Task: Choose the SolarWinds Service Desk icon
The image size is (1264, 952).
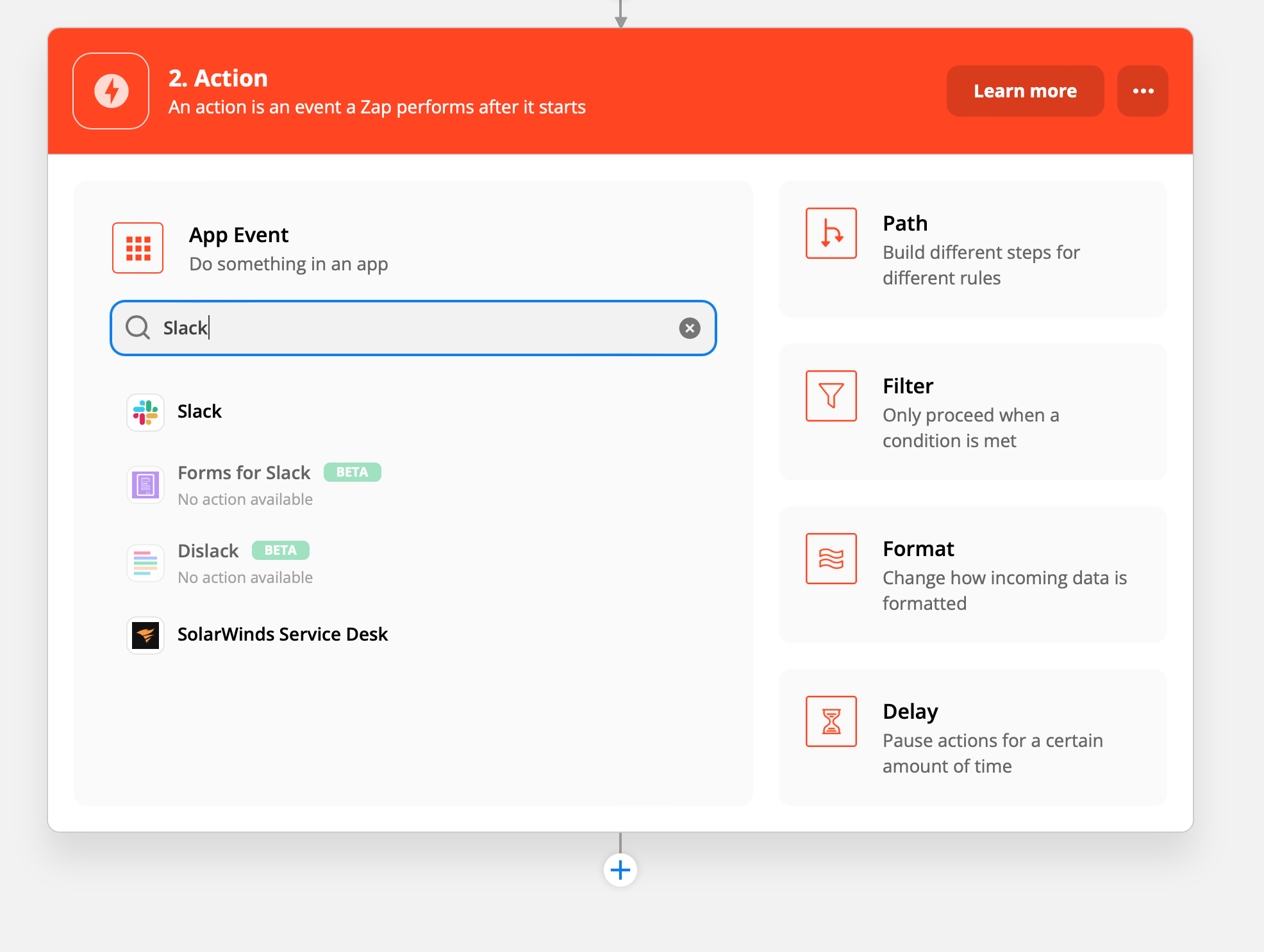Action: click(x=146, y=635)
